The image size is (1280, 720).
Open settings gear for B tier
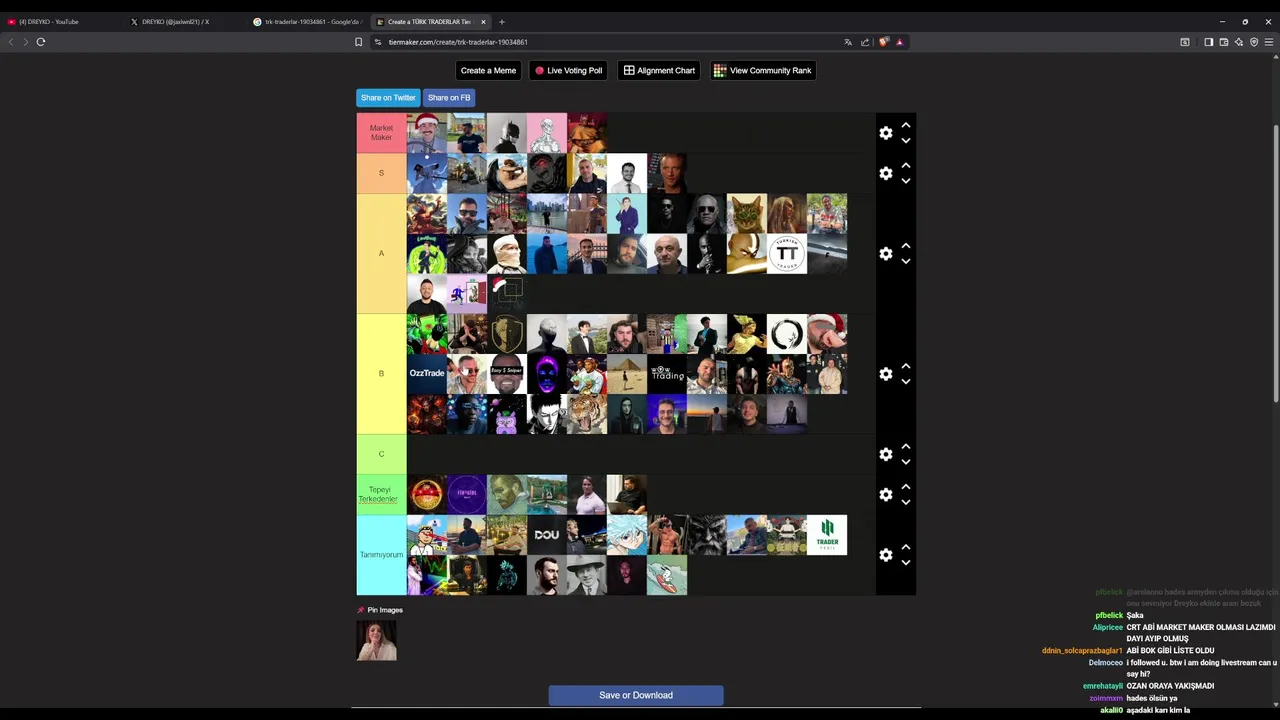pos(885,374)
